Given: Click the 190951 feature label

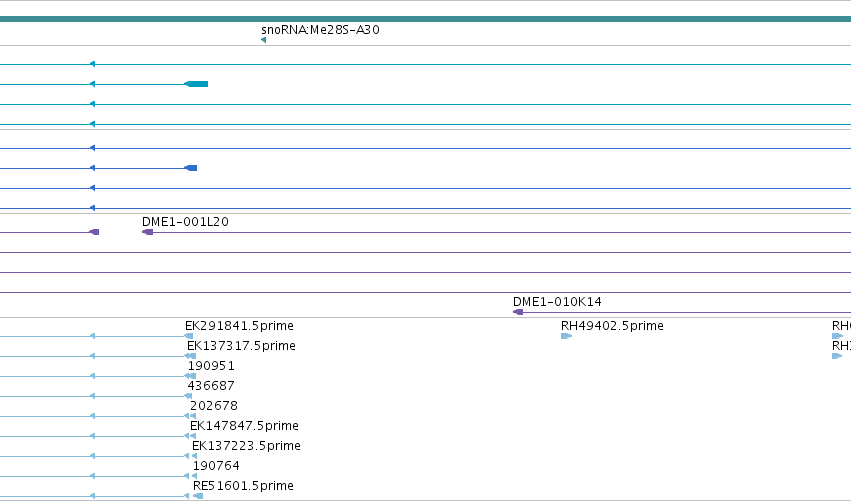Looking at the screenshot, I should (x=211, y=366).
